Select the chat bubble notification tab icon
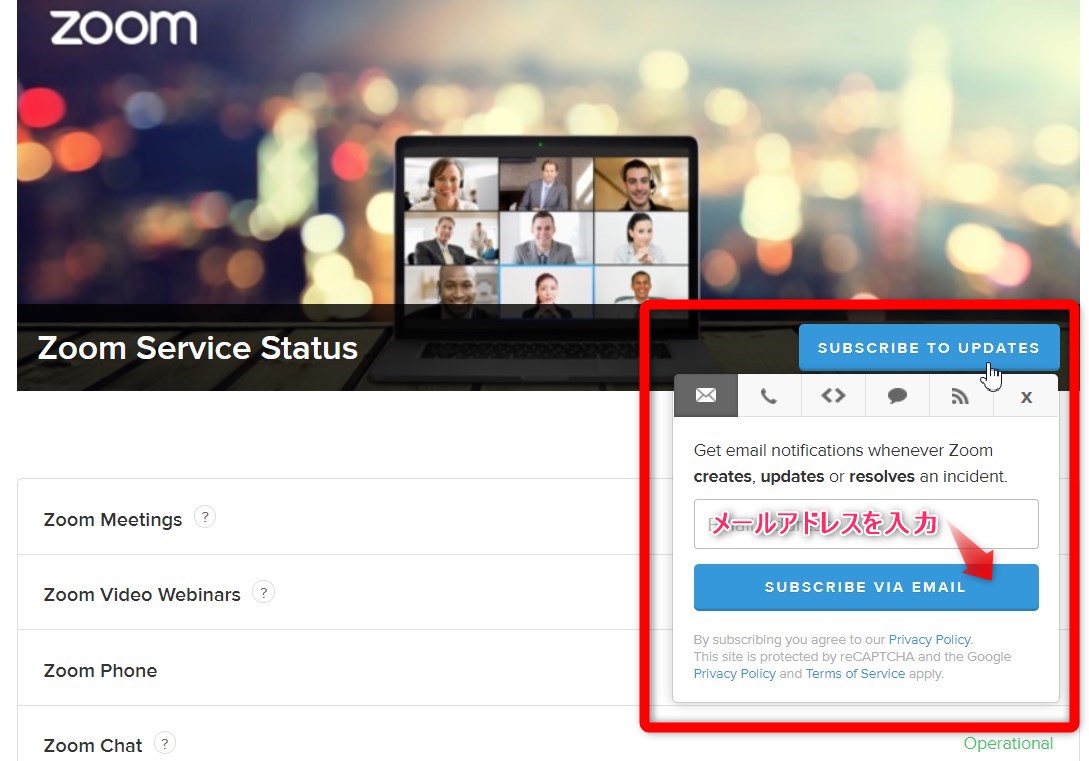Screen dimensions: 1089x761 897,396
